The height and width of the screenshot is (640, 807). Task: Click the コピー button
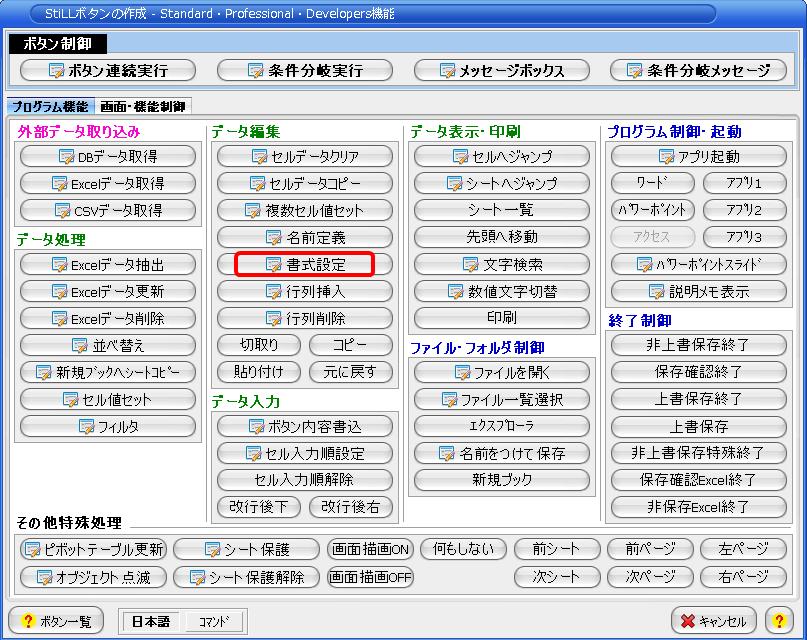[x=350, y=345]
